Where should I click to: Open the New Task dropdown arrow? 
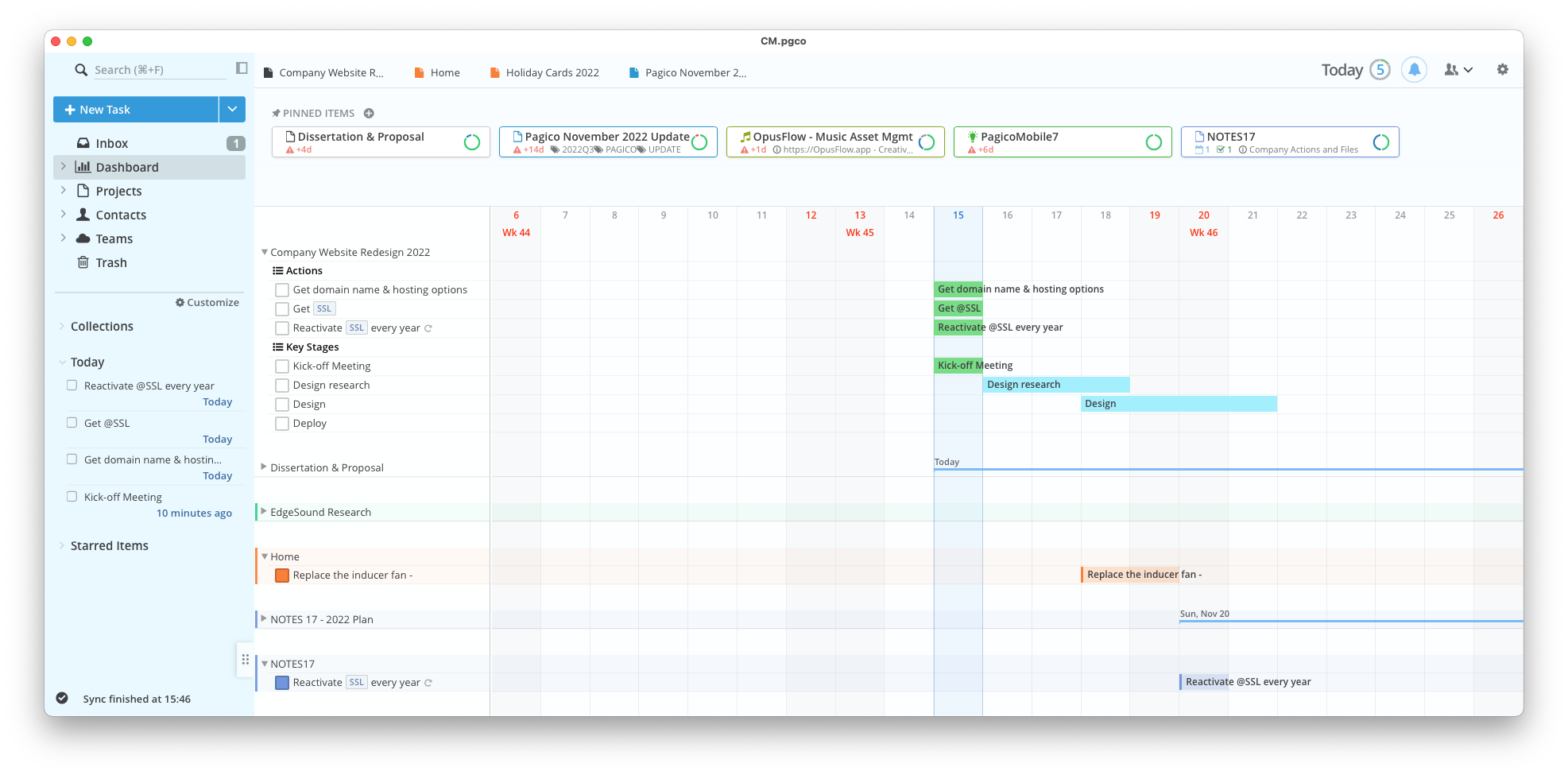232,110
